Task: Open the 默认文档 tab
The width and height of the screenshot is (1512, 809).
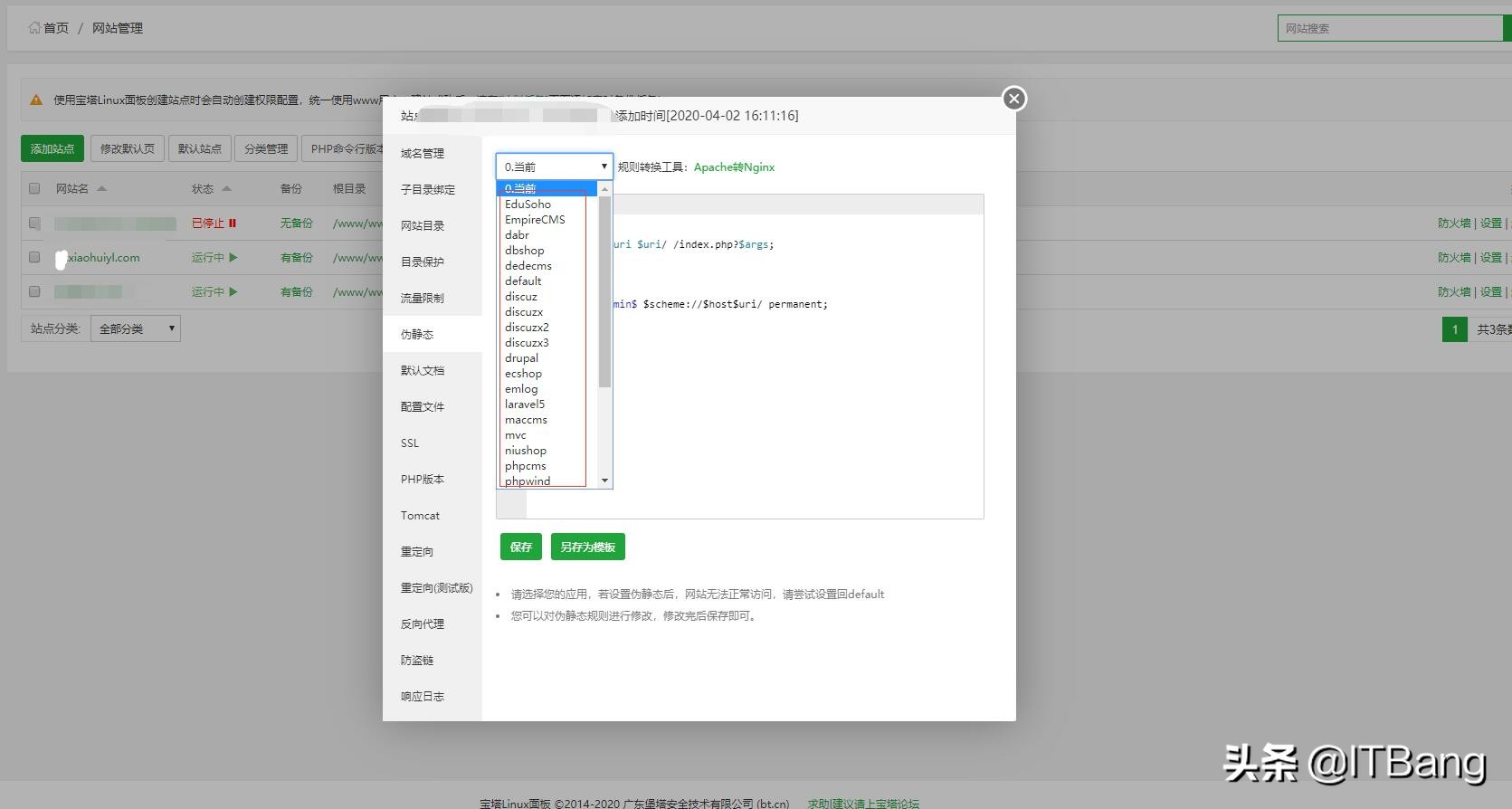Action: 433,370
